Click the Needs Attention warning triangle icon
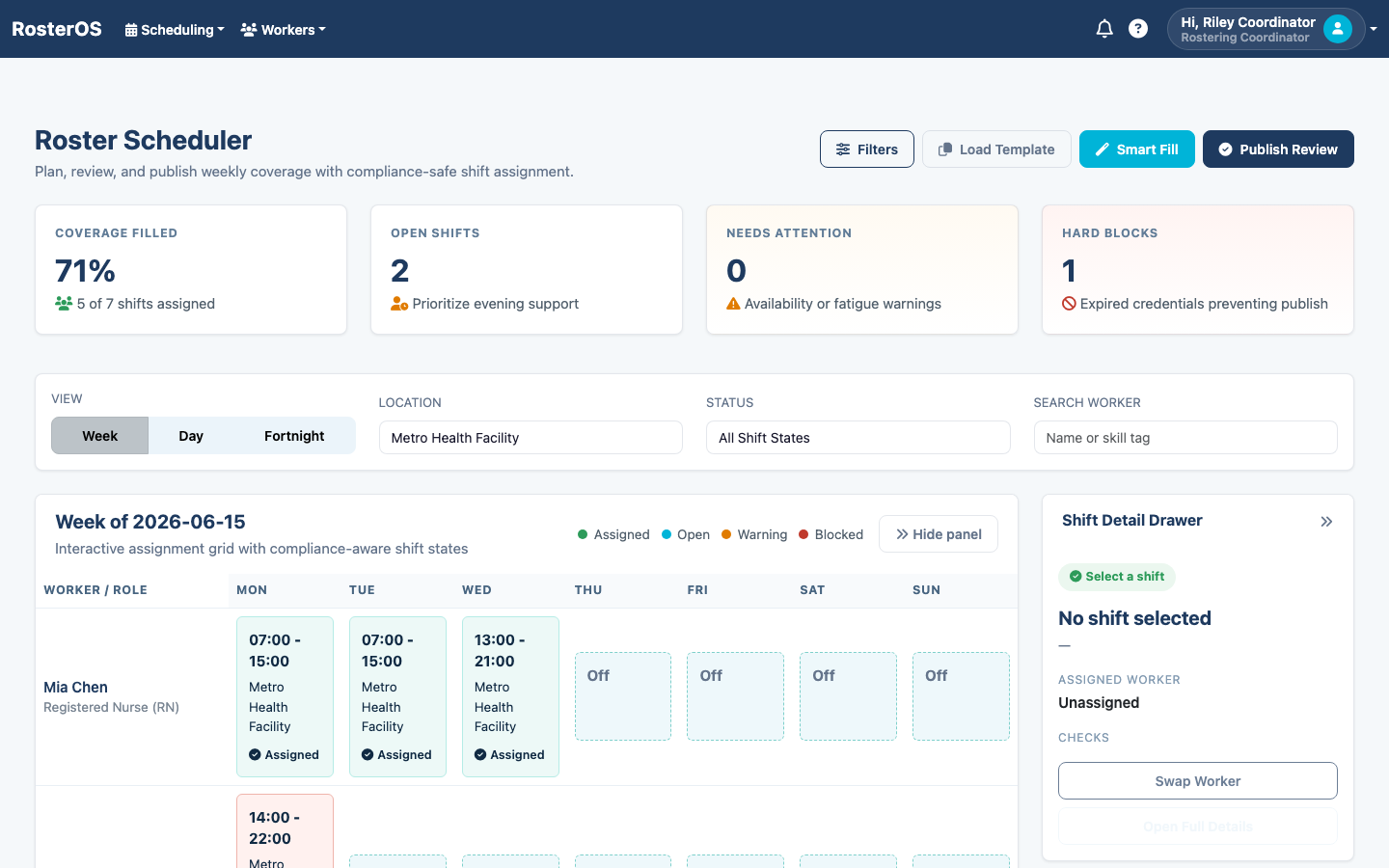The height and width of the screenshot is (868, 1389). [x=733, y=304]
